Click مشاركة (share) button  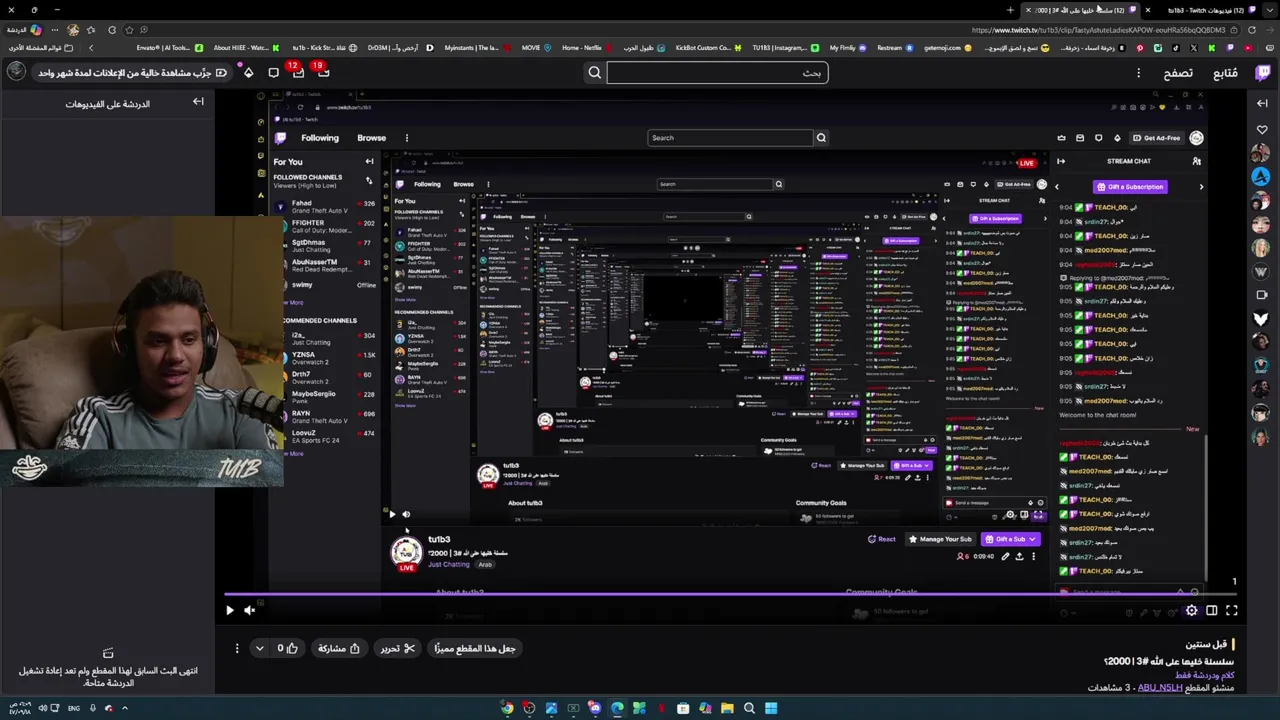pyautogui.click(x=339, y=648)
